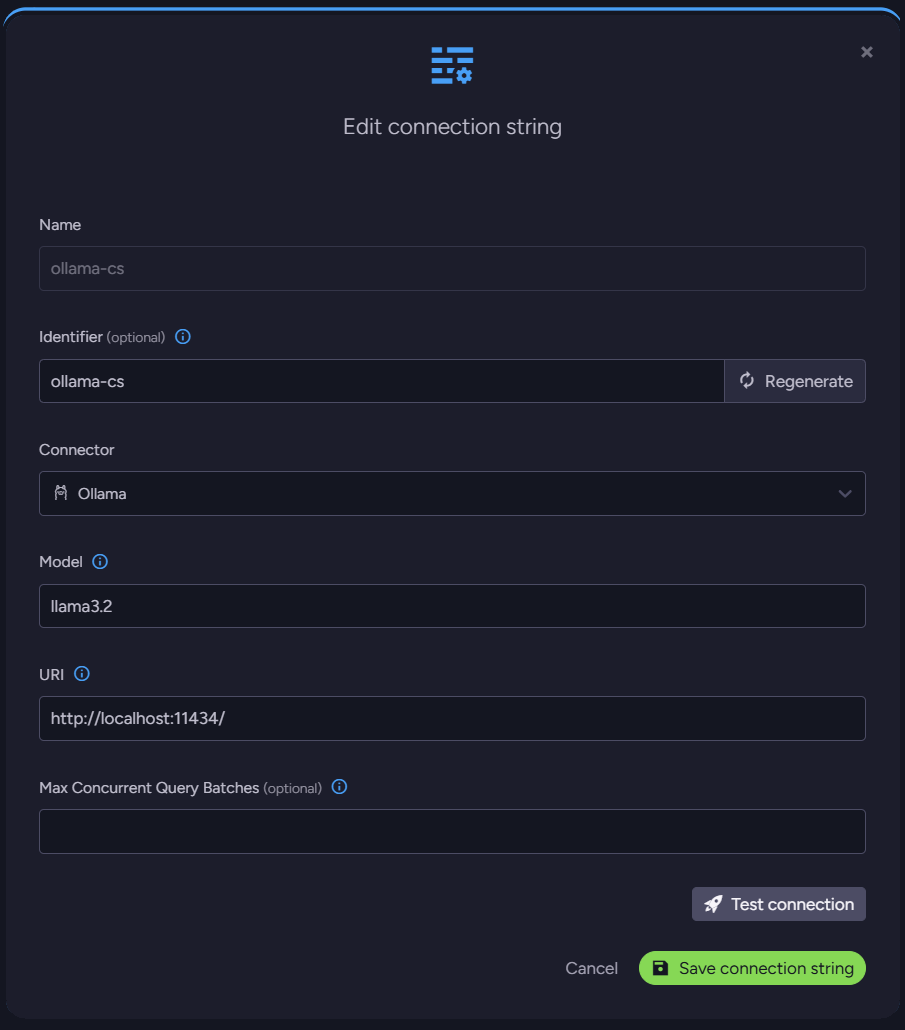Click the circular arrows Regenerate icon
The image size is (905, 1030).
tap(746, 381)
